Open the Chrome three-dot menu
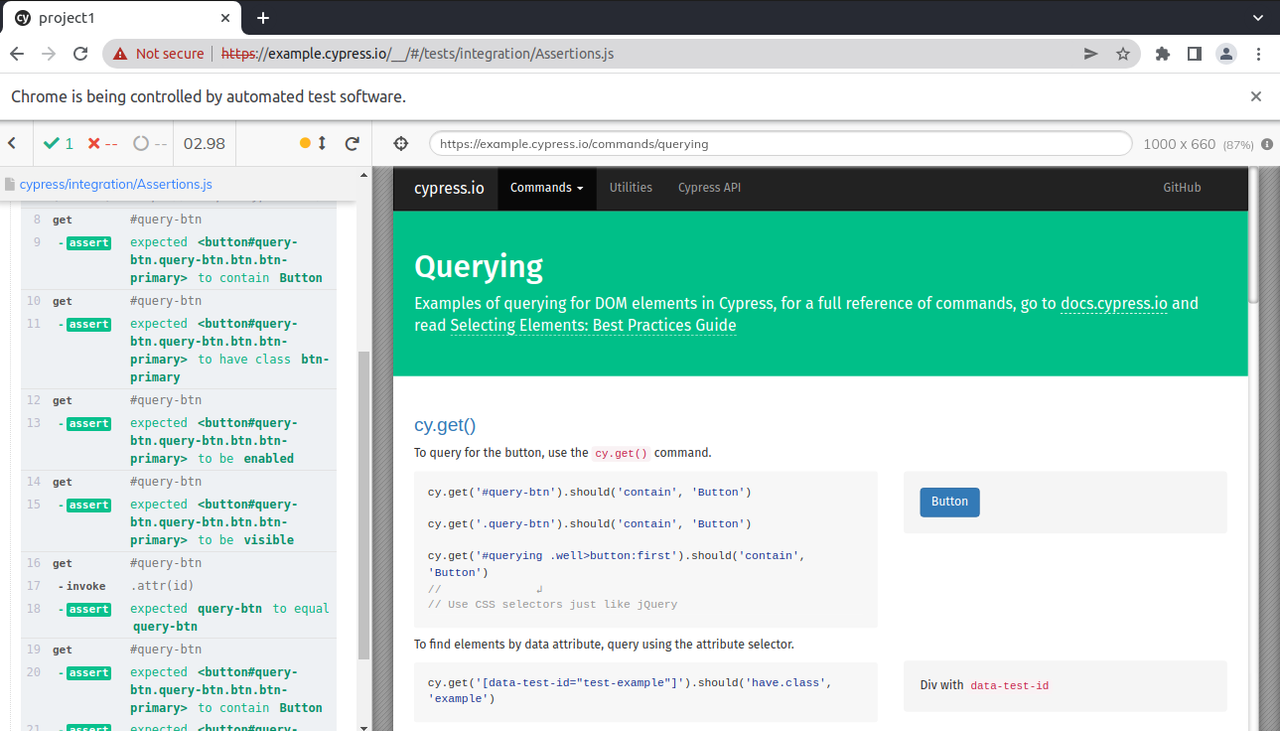 click(x=1258, y=54)
